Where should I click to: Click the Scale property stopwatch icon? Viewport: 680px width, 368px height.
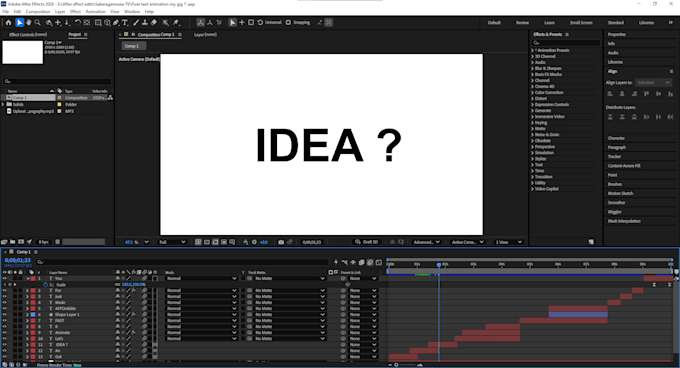[x=46, y=285]
